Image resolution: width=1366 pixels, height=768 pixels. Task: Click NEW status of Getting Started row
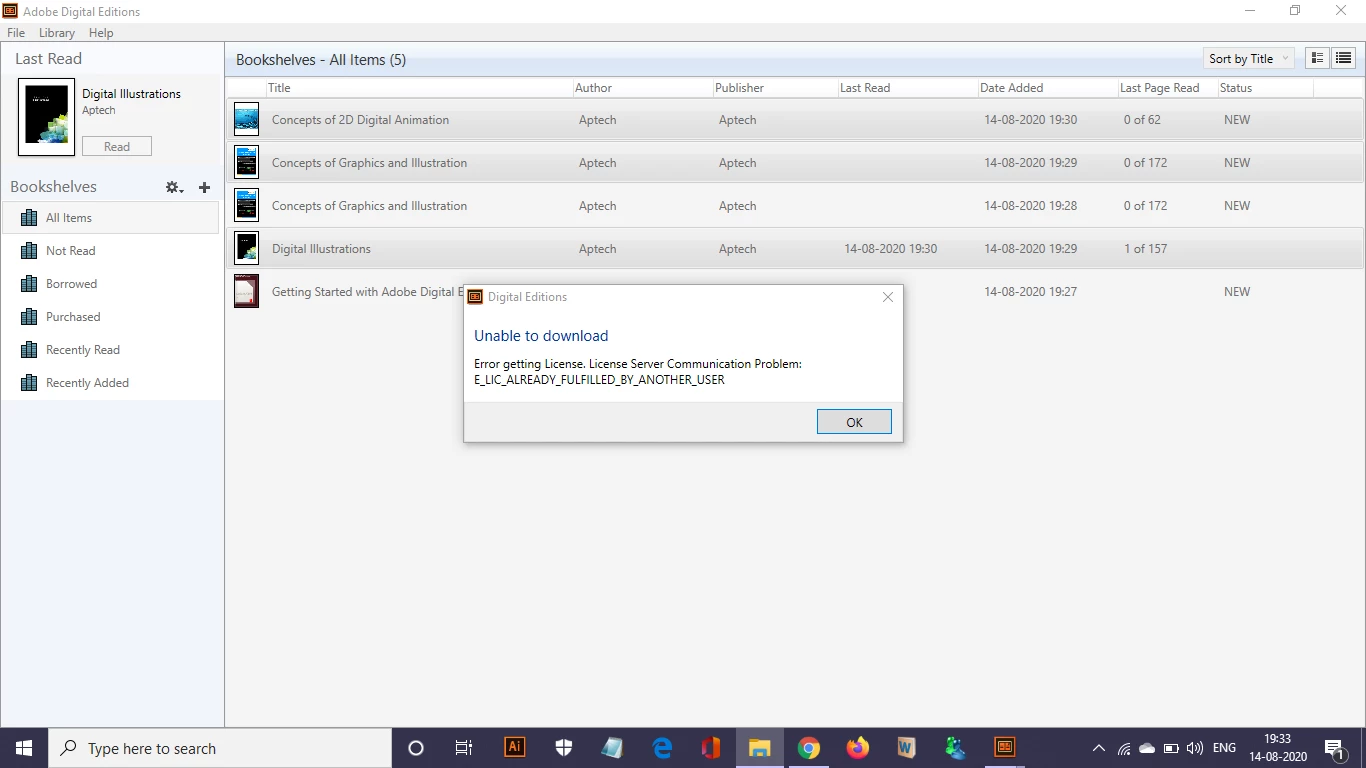[1237, 292]
